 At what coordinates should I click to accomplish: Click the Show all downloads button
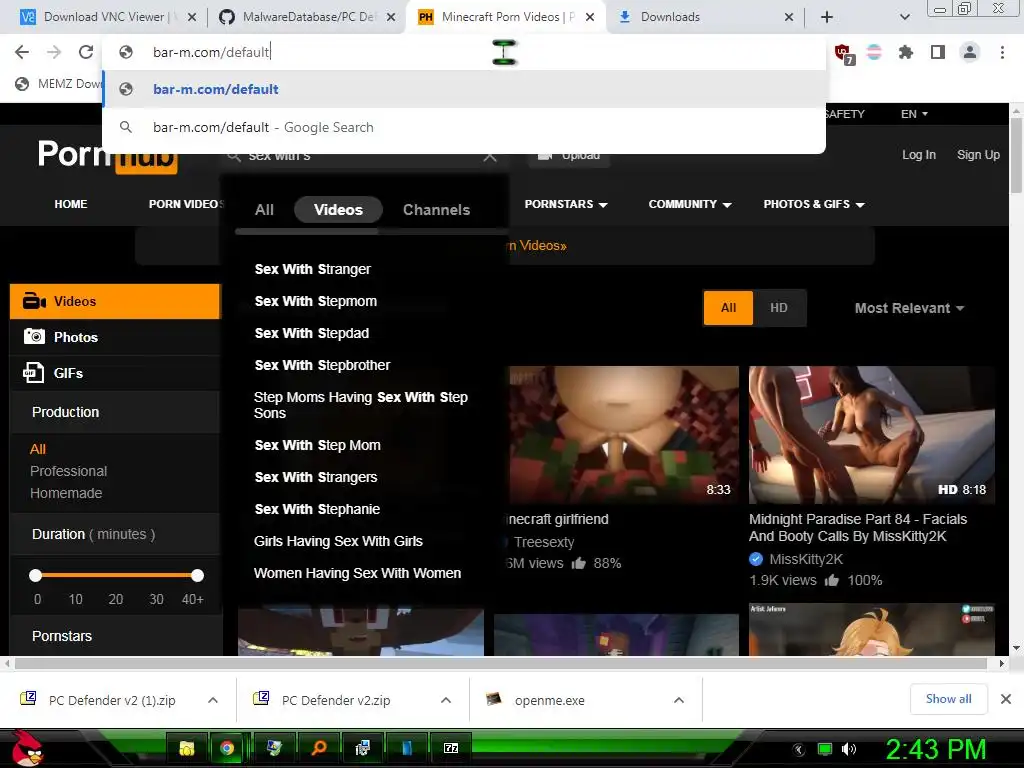(x=948, y=699)
